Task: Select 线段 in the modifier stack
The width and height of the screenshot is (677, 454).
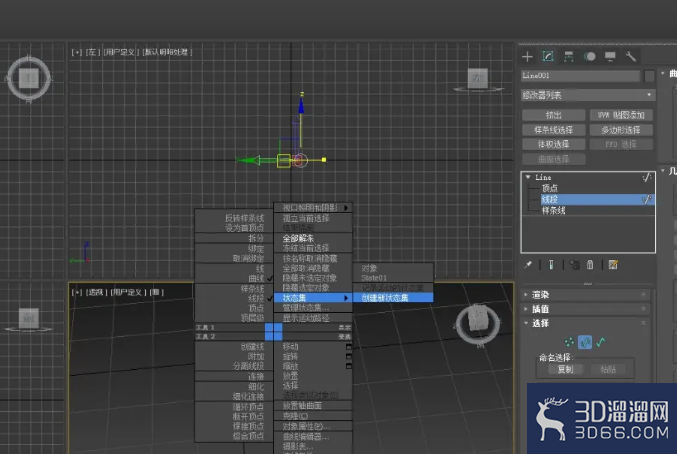Action: point(597,199)
